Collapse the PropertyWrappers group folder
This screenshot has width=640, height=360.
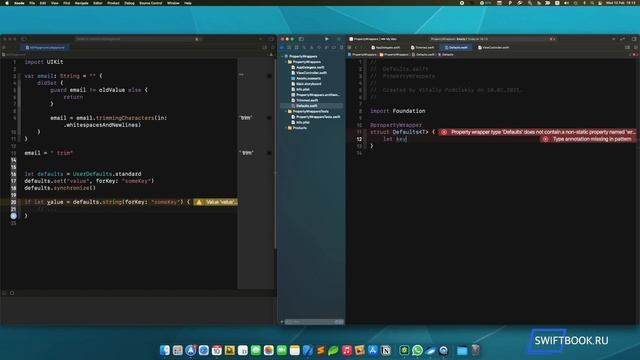coord(286,62)
